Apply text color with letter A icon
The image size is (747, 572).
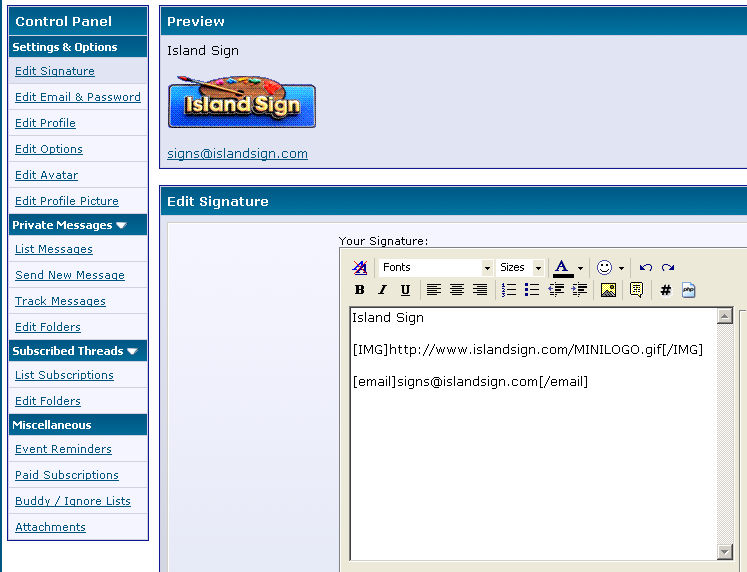tap(563, 268)
